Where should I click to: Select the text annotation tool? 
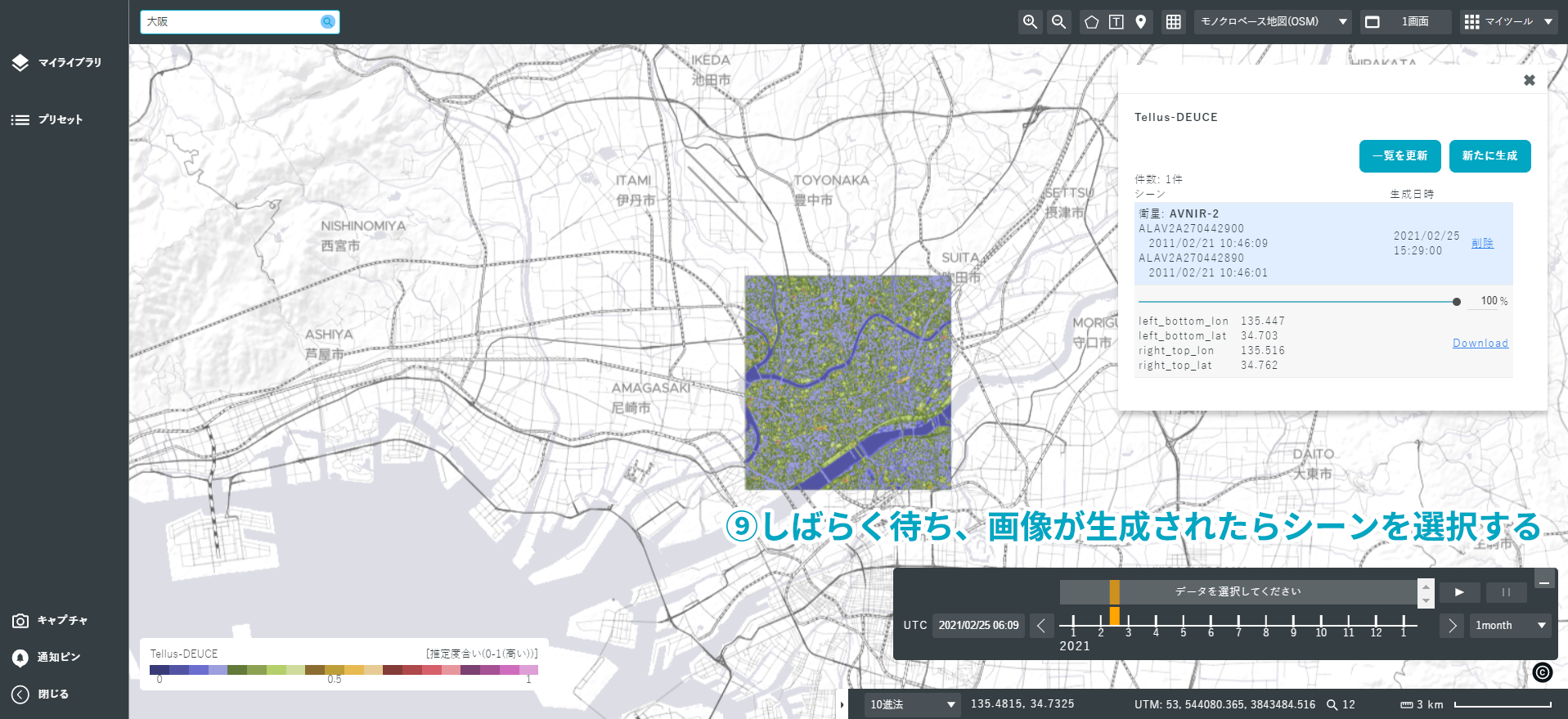(1116, 22)
